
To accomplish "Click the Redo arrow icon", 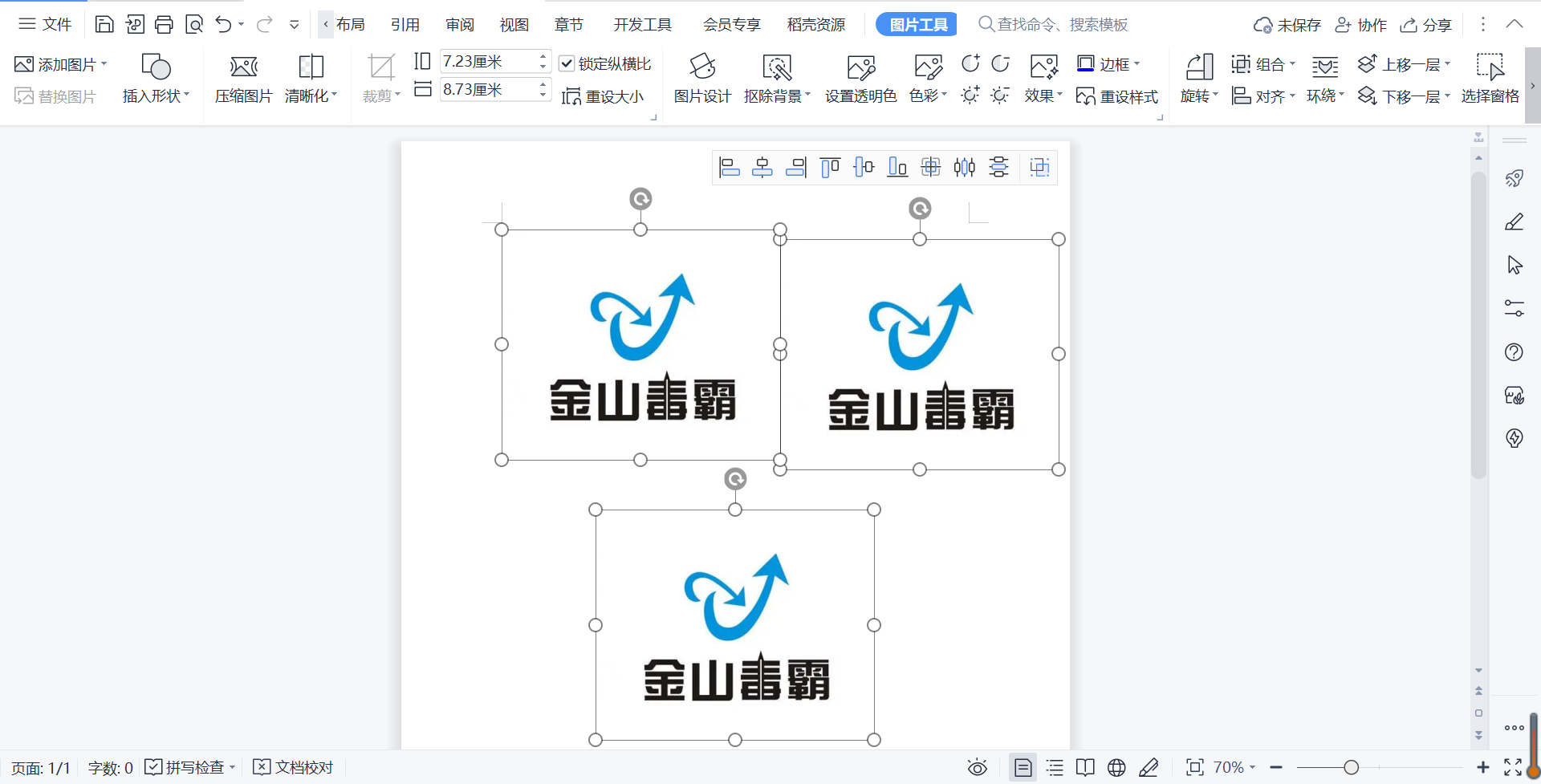I will [264, 24].
